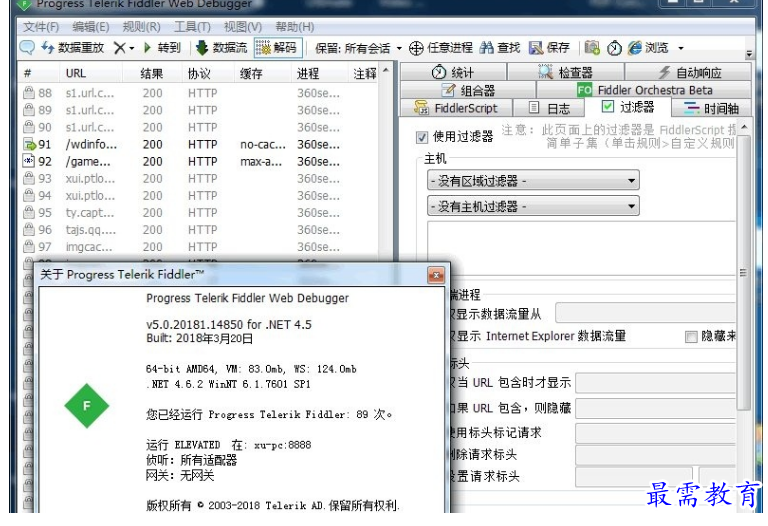
Task: Open the remove sessions dropdown arrow
Action: pos(131,48)
